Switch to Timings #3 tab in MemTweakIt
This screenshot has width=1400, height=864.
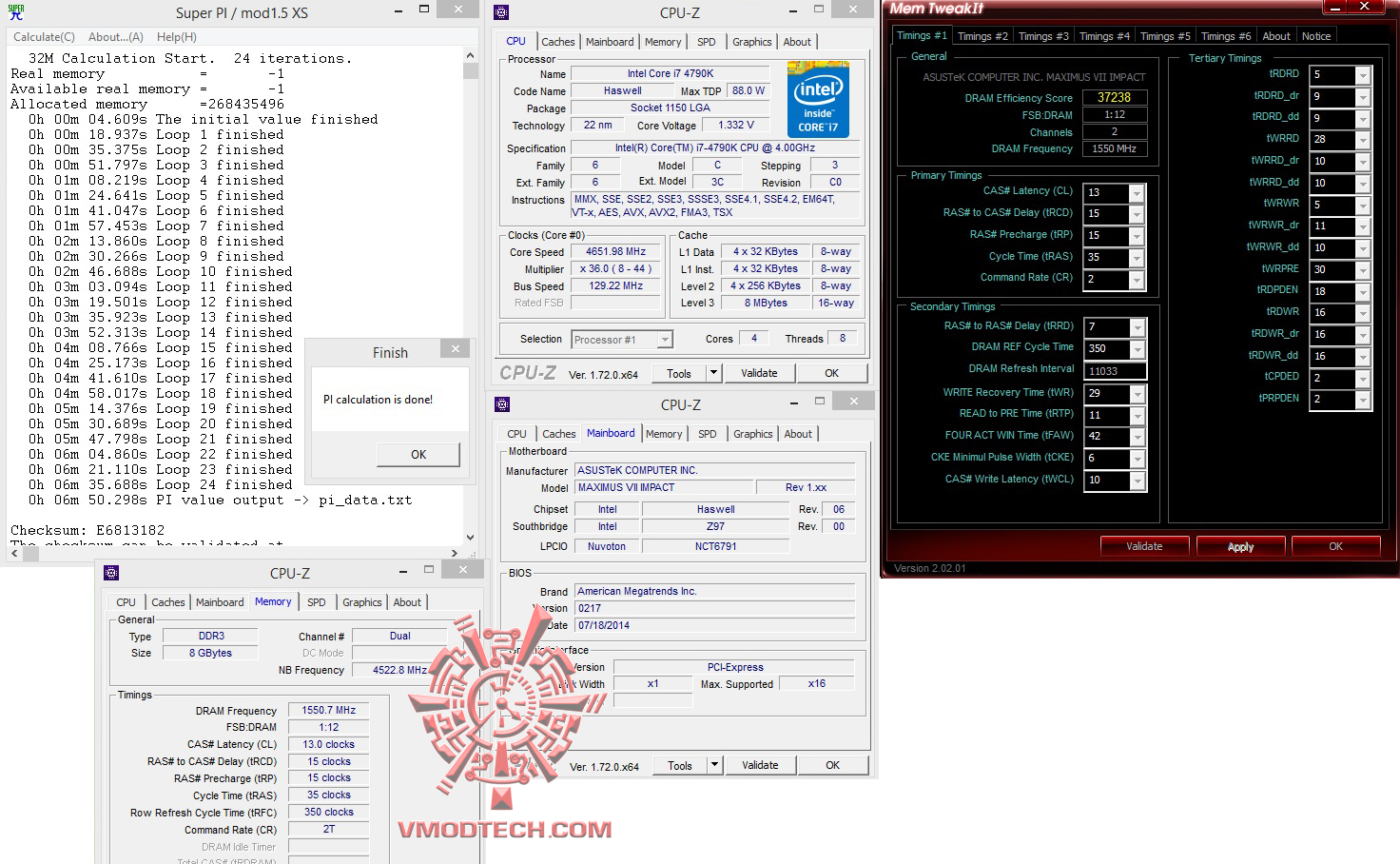pos(1043,36)
